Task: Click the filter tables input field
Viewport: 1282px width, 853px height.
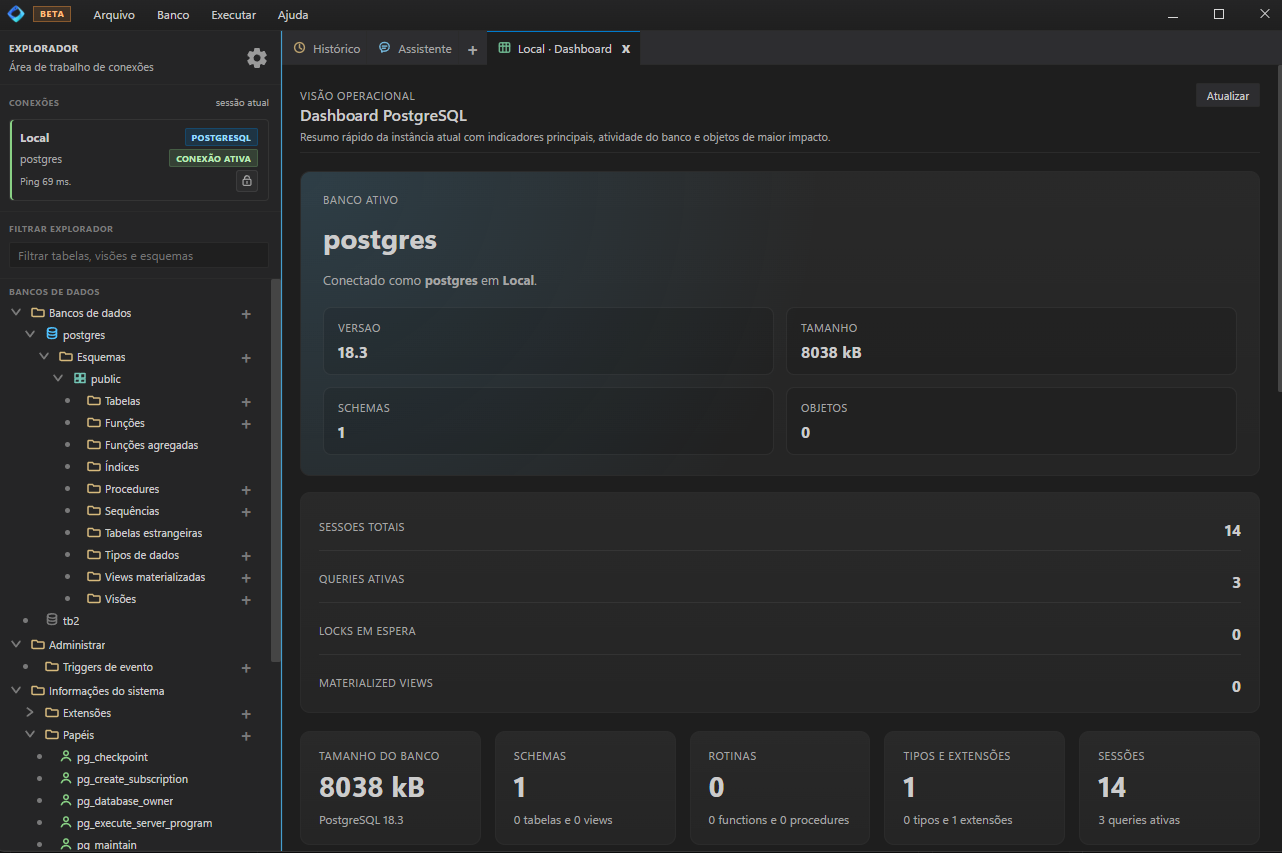Action: pyautogui.click(x=138, y=255)
